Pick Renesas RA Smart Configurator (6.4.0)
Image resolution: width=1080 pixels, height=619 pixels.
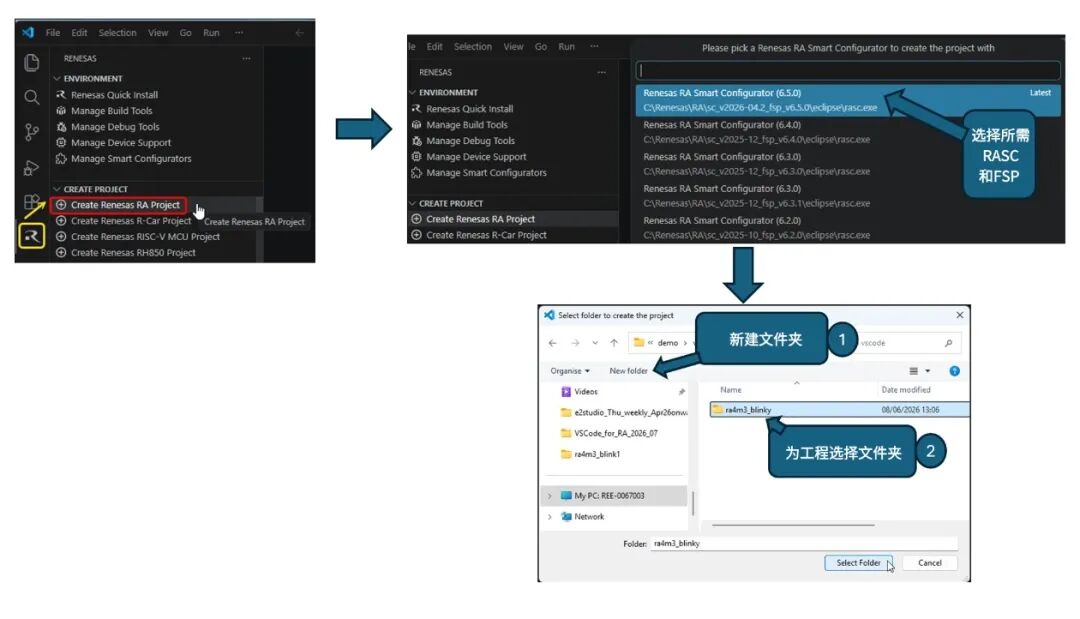[x=848, y=132]
